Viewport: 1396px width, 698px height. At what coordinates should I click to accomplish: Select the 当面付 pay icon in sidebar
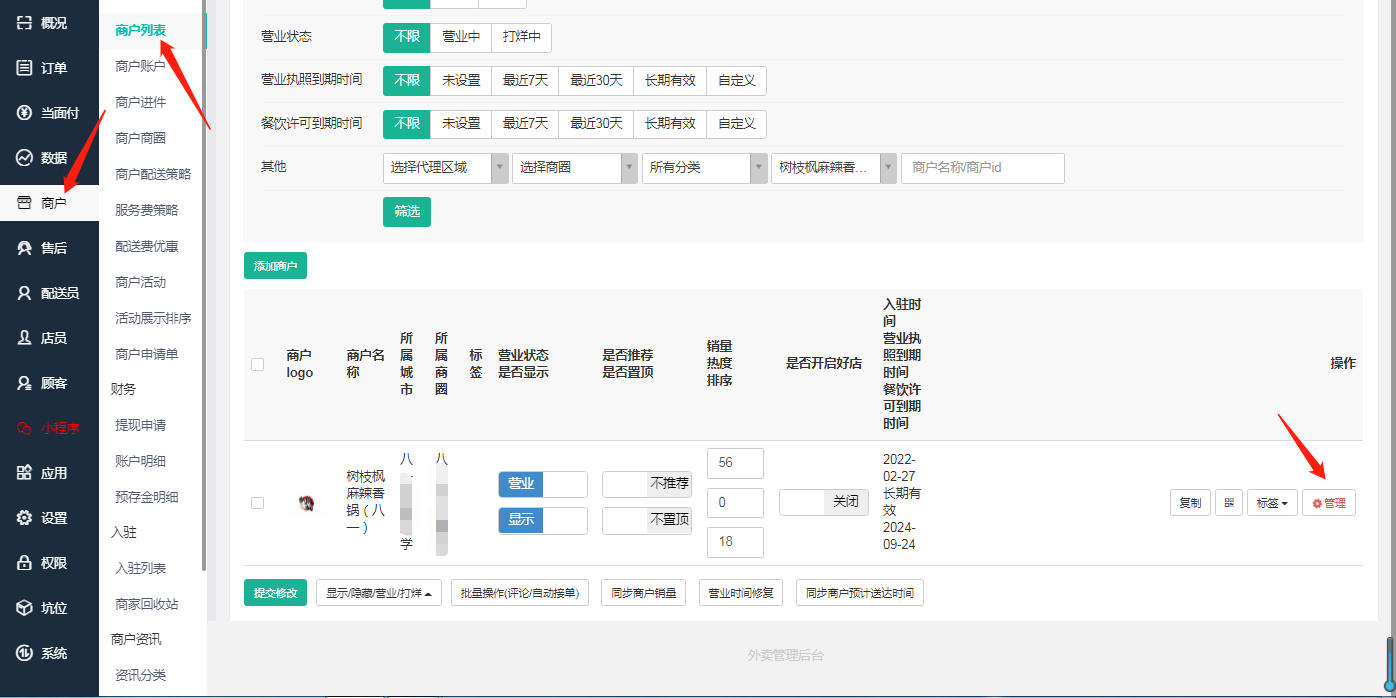pos(25,113)
